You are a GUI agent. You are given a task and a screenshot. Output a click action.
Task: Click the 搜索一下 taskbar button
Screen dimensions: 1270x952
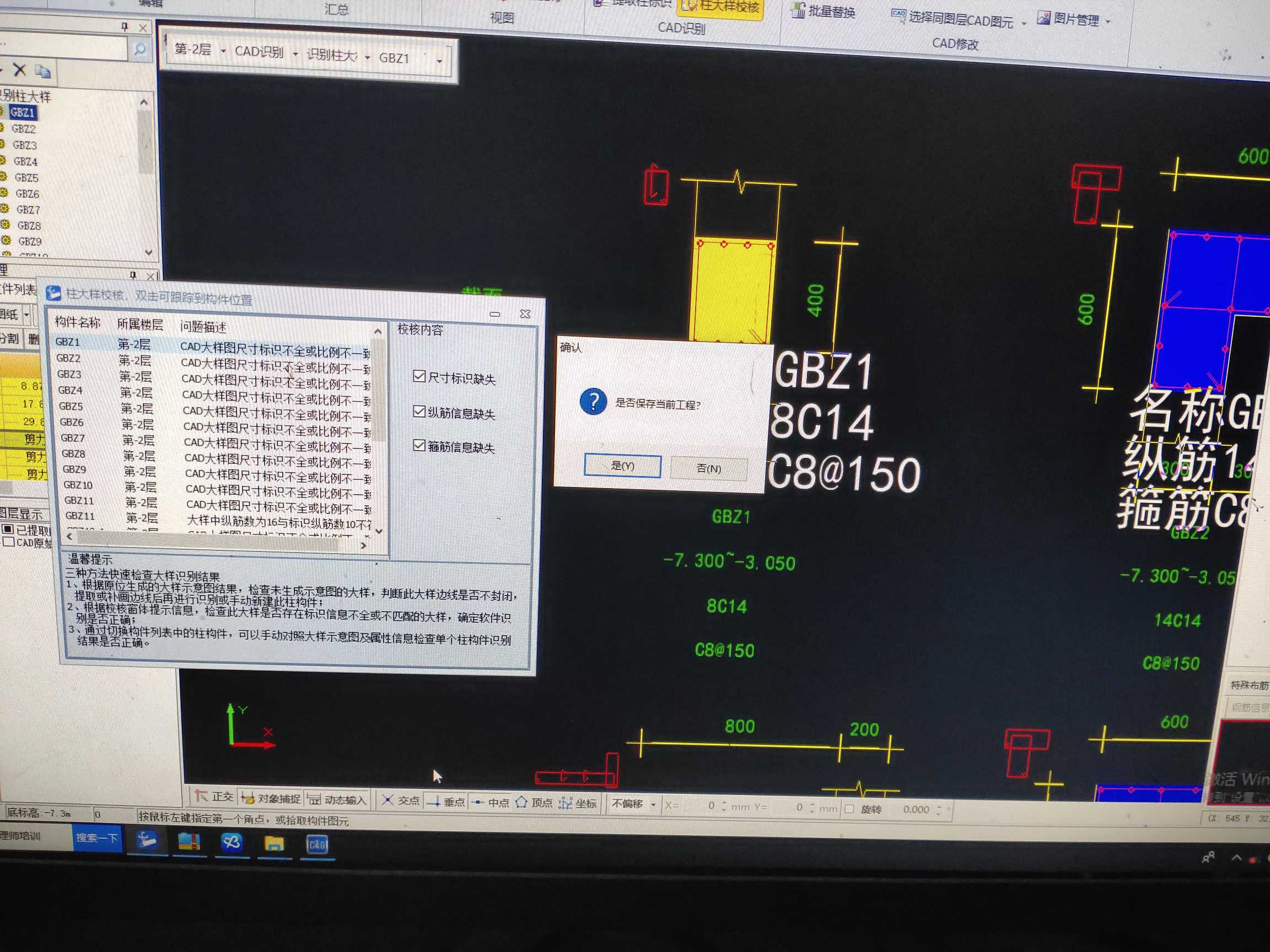(96, 838)
